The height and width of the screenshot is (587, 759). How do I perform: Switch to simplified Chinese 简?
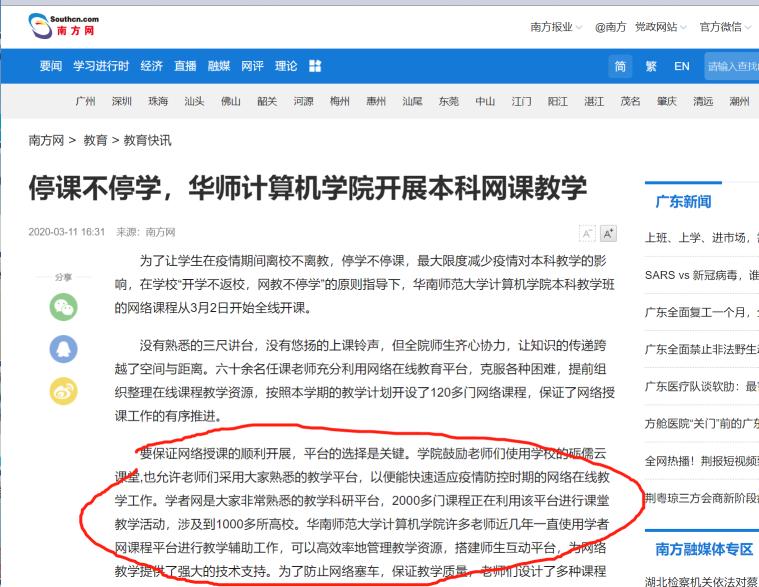click(x=621, y=66)
